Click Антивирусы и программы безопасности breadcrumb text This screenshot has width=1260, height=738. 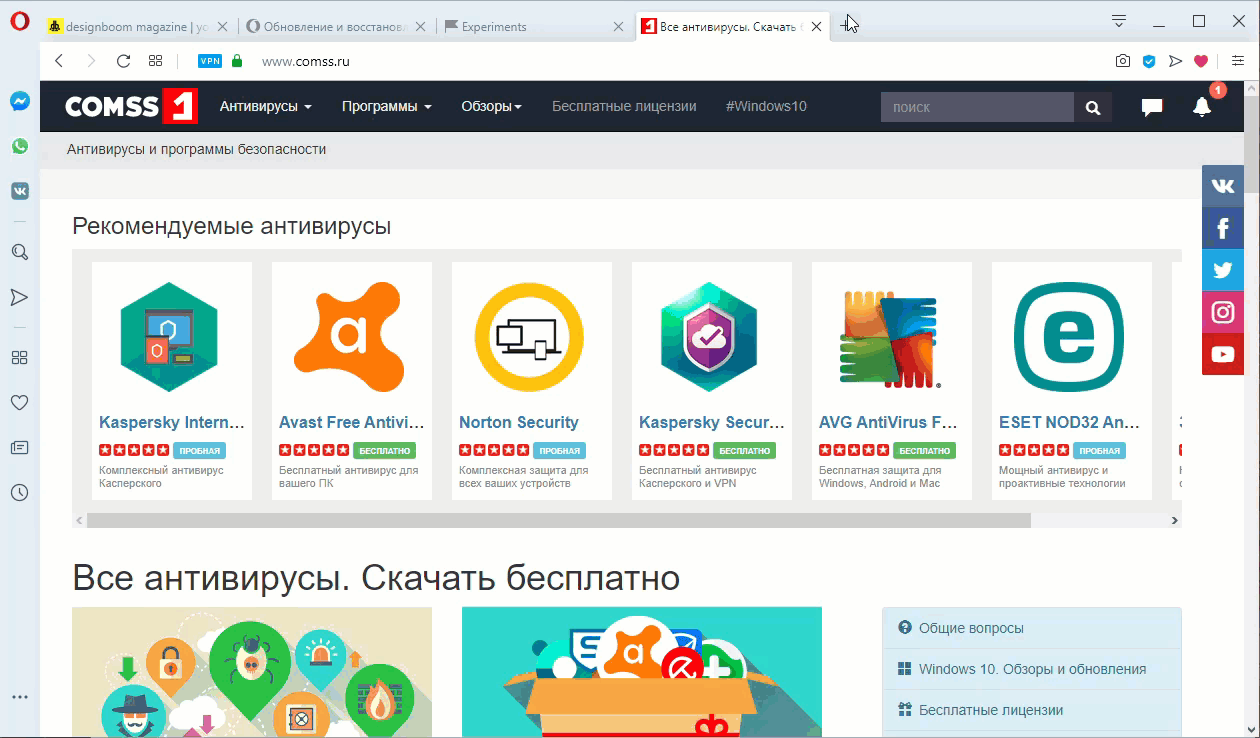[197, 149]
